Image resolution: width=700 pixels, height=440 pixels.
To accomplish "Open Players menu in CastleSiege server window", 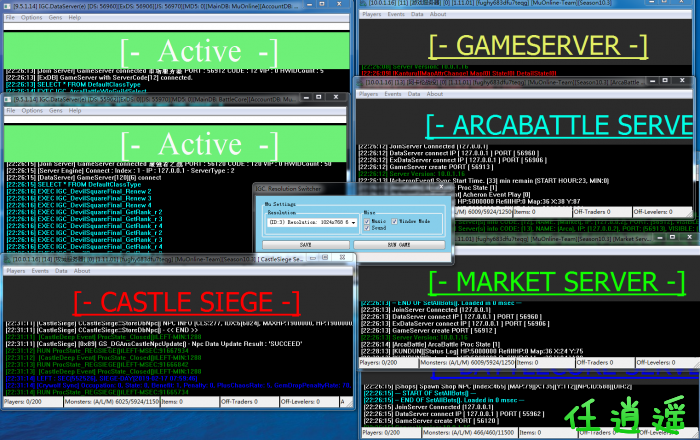I will (16, 271).
